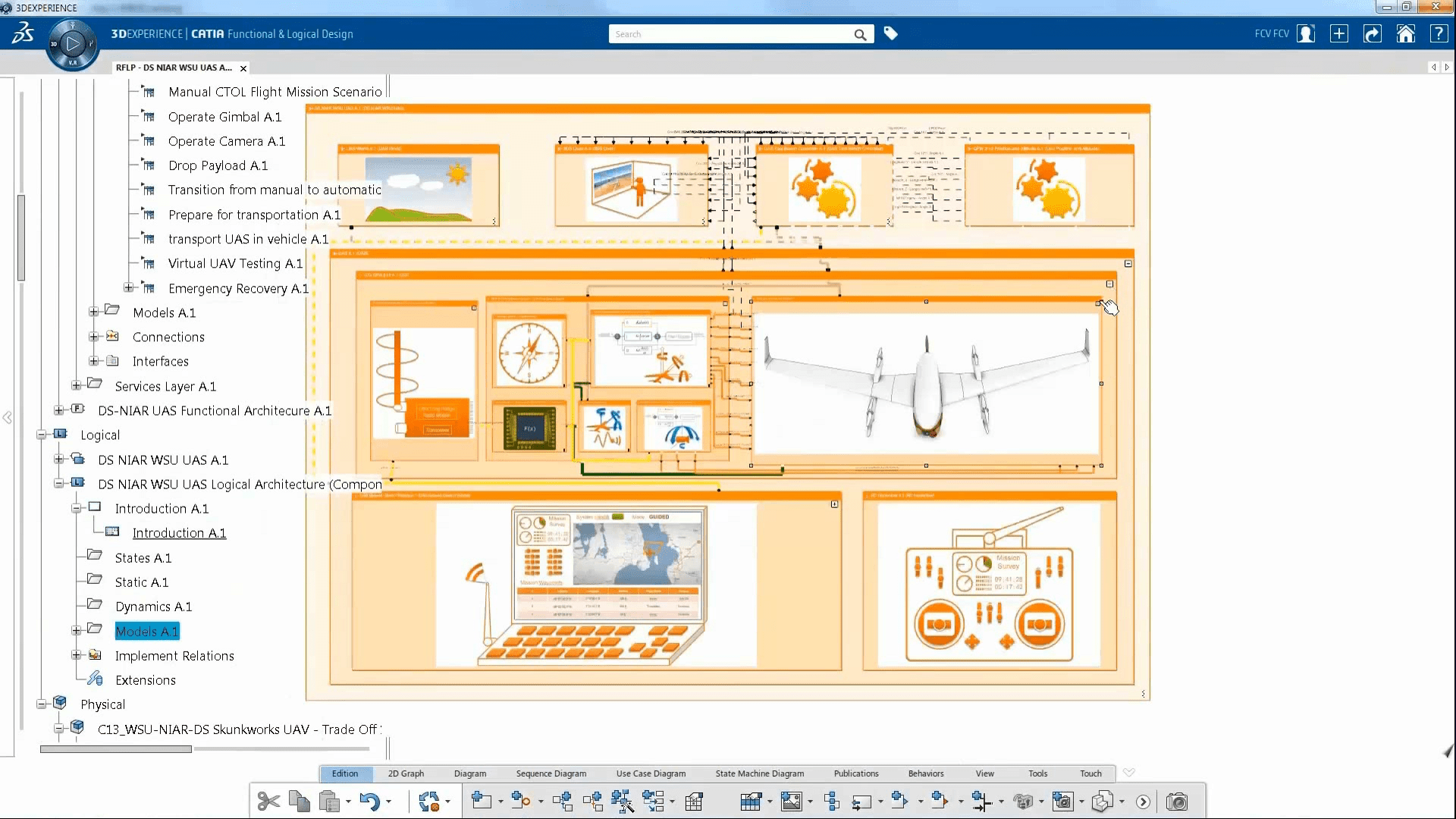This screenshot has width=1456, height=819.
Task: Click the 2D Graph tab
Action: [x=405, y=772]
